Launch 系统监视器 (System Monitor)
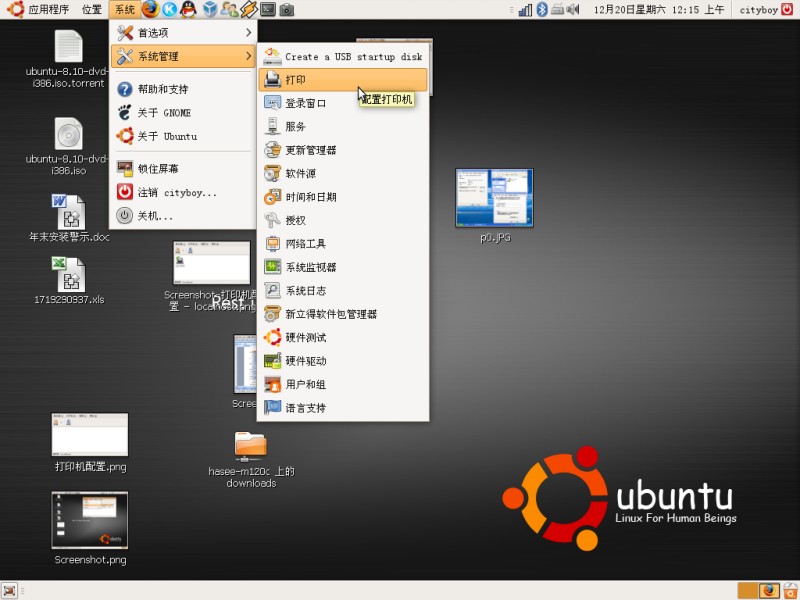 click(x=343, y=267)
